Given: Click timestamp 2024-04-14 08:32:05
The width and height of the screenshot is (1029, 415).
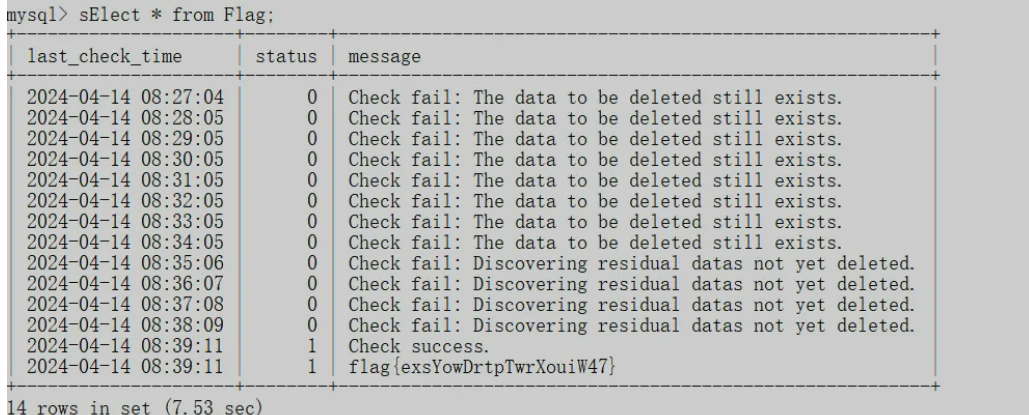Looking at the screenshot, I should (x=125, y=201).
